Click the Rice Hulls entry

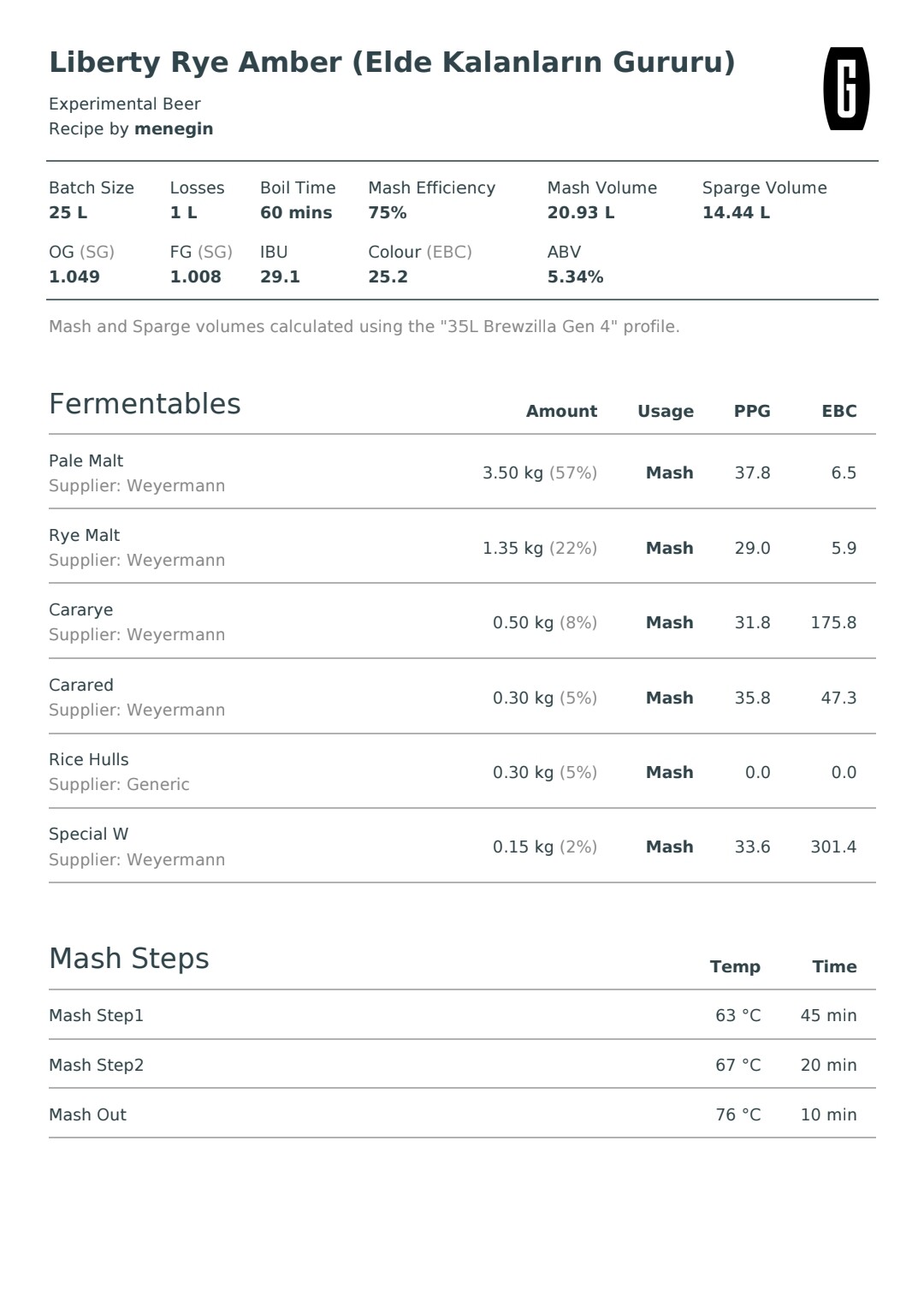[x=462, y=772]
